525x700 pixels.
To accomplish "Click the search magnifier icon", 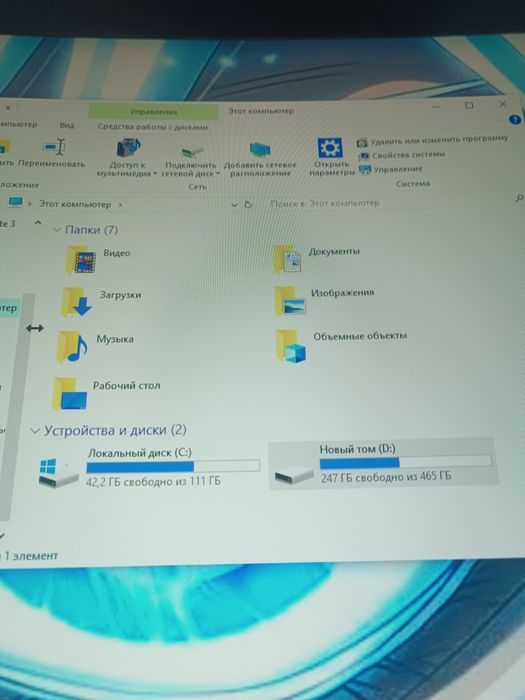I will tap(519, 198).
